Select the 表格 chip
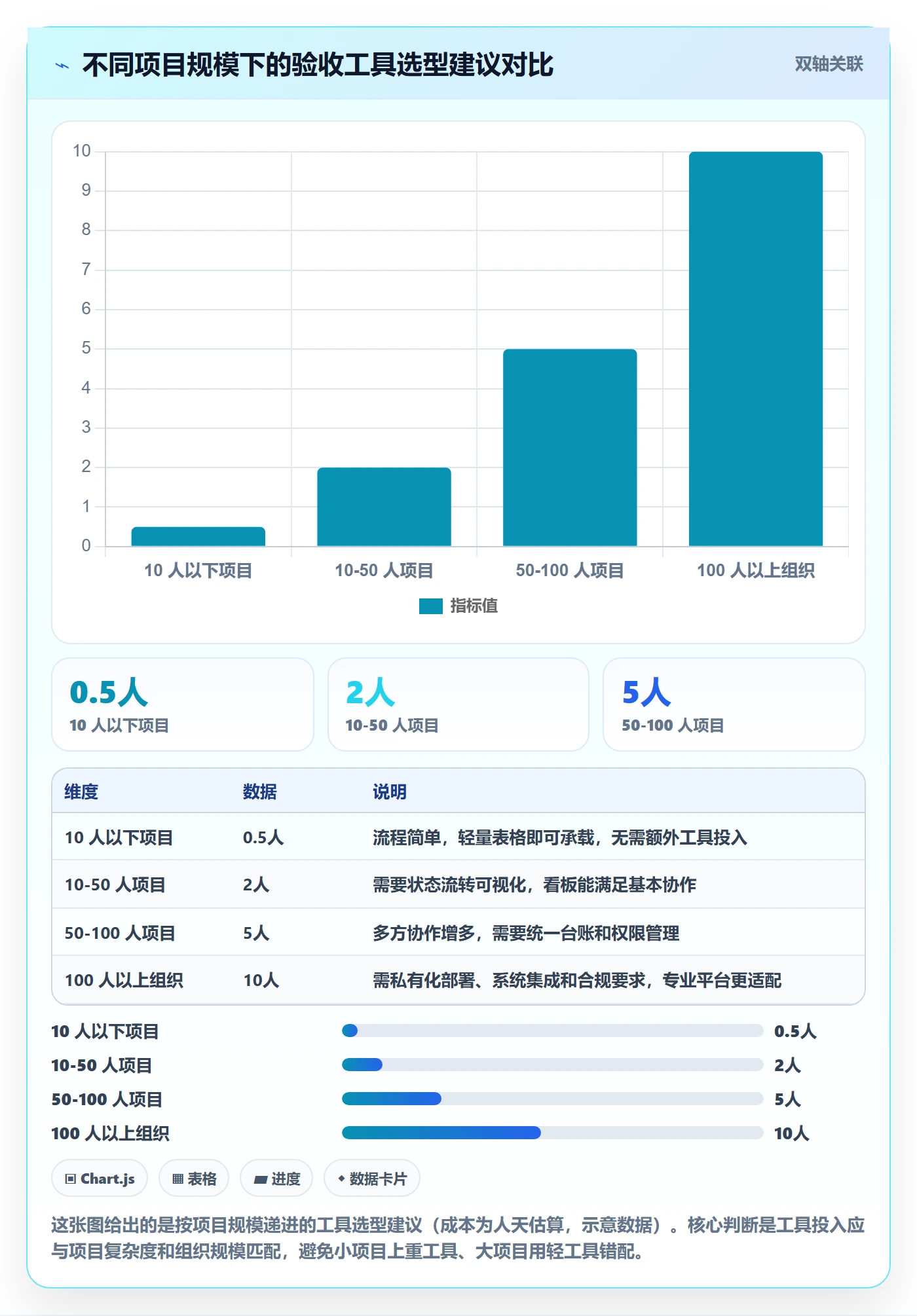 (194, 1179)
